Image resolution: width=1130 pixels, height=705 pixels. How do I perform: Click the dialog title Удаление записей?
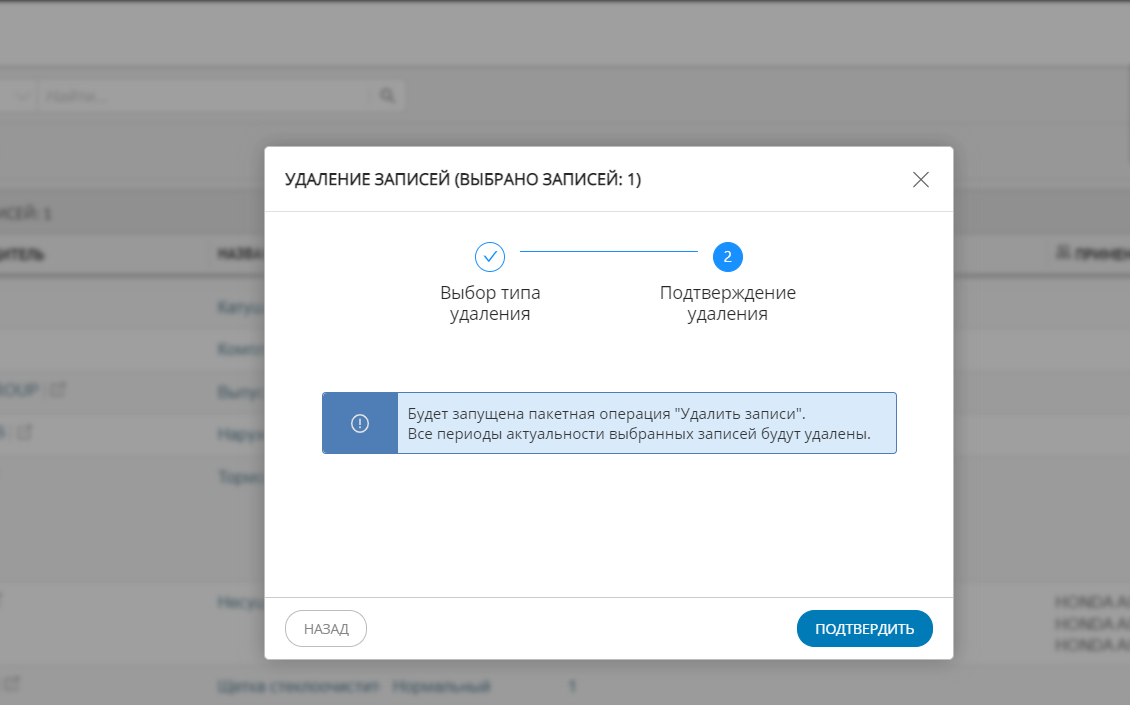click(463, 179)
